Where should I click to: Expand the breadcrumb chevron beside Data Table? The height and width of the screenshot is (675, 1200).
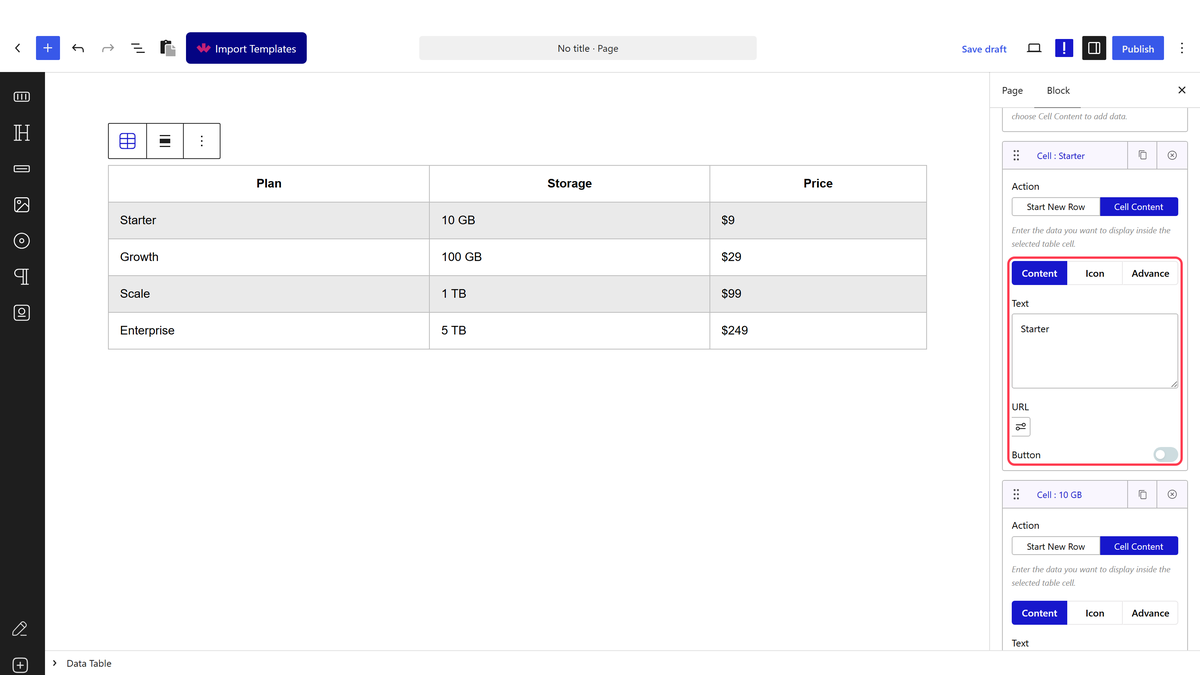click(x=54, y=663)
